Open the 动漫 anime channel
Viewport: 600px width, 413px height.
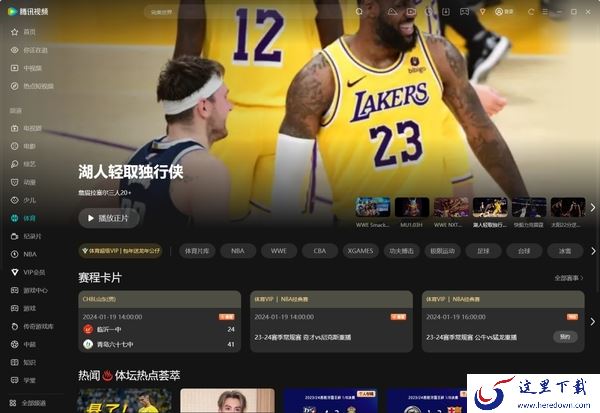pyautogui.click(x=23, y=182)
